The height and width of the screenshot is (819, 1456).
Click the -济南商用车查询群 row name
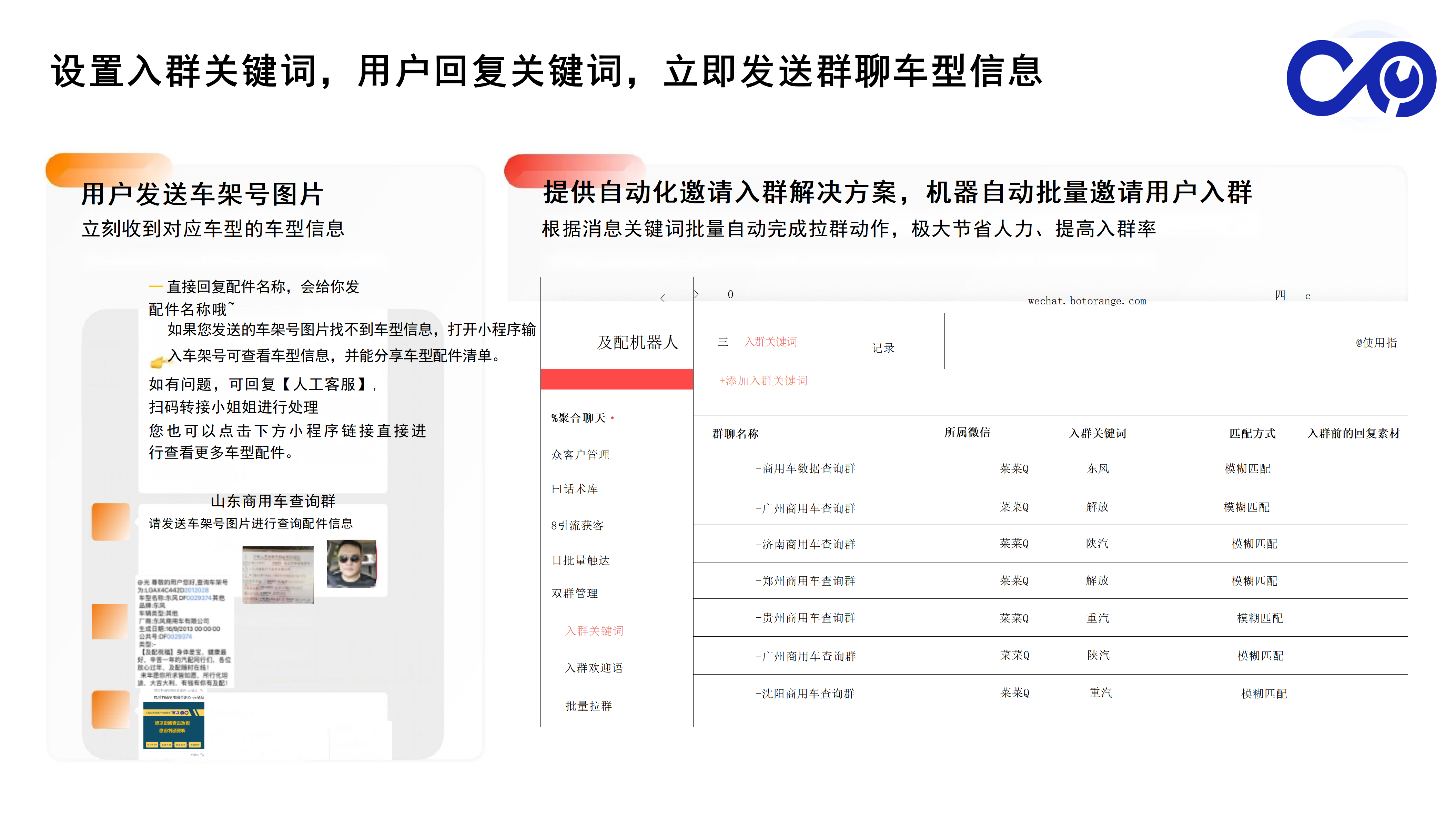tap(806, 544)
